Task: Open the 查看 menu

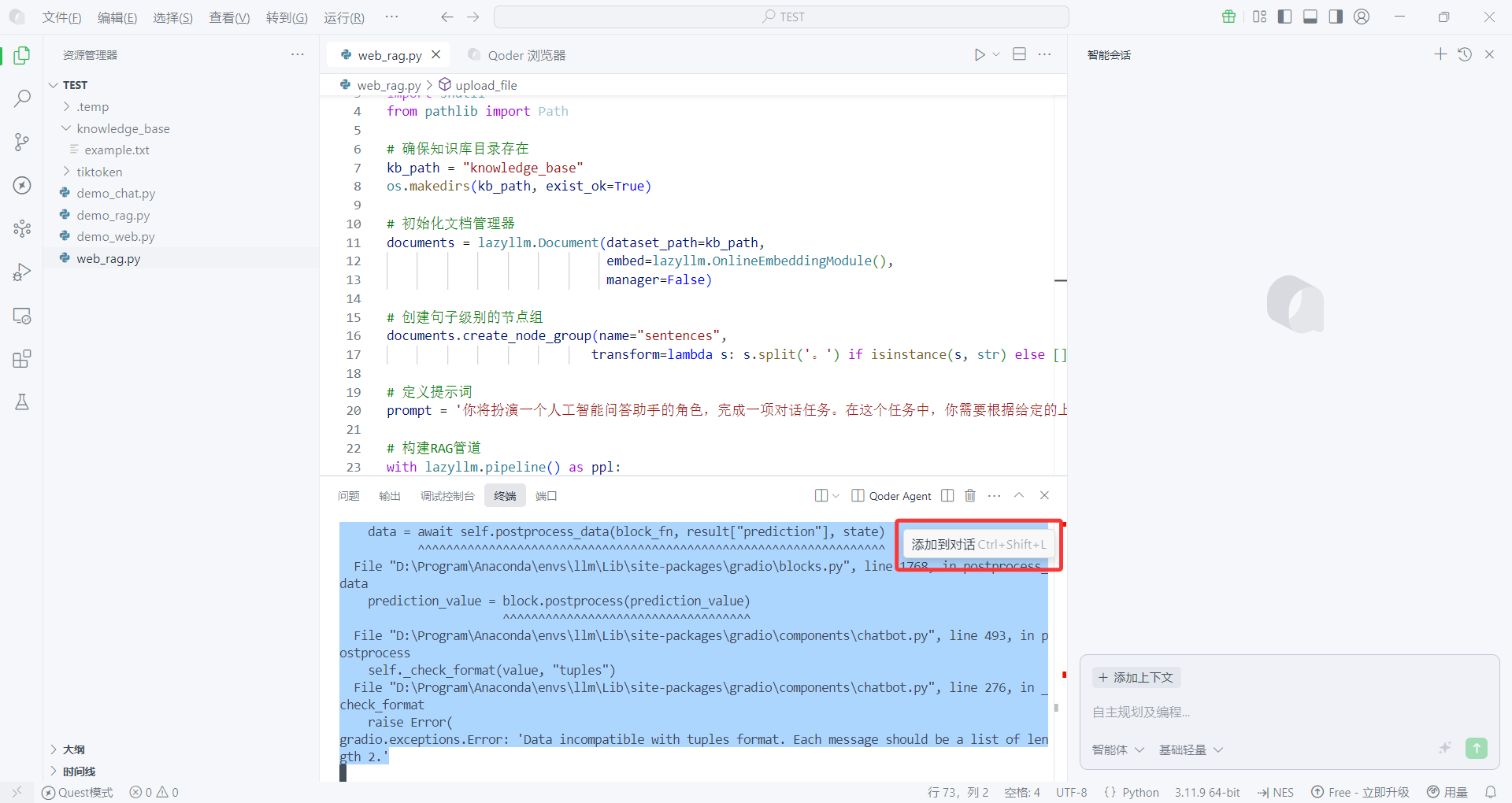Action: 229,17
